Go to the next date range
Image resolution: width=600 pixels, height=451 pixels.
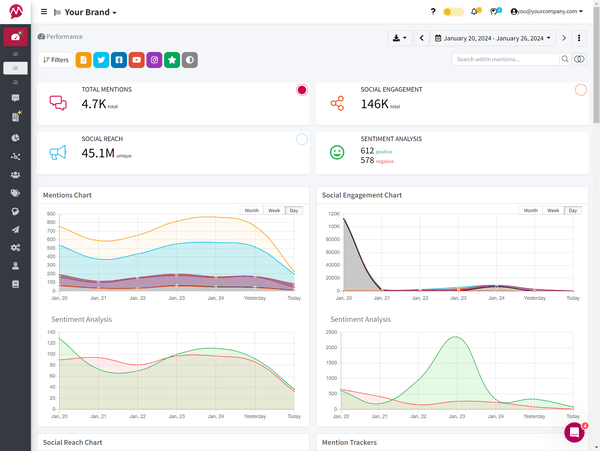[564, 38]
